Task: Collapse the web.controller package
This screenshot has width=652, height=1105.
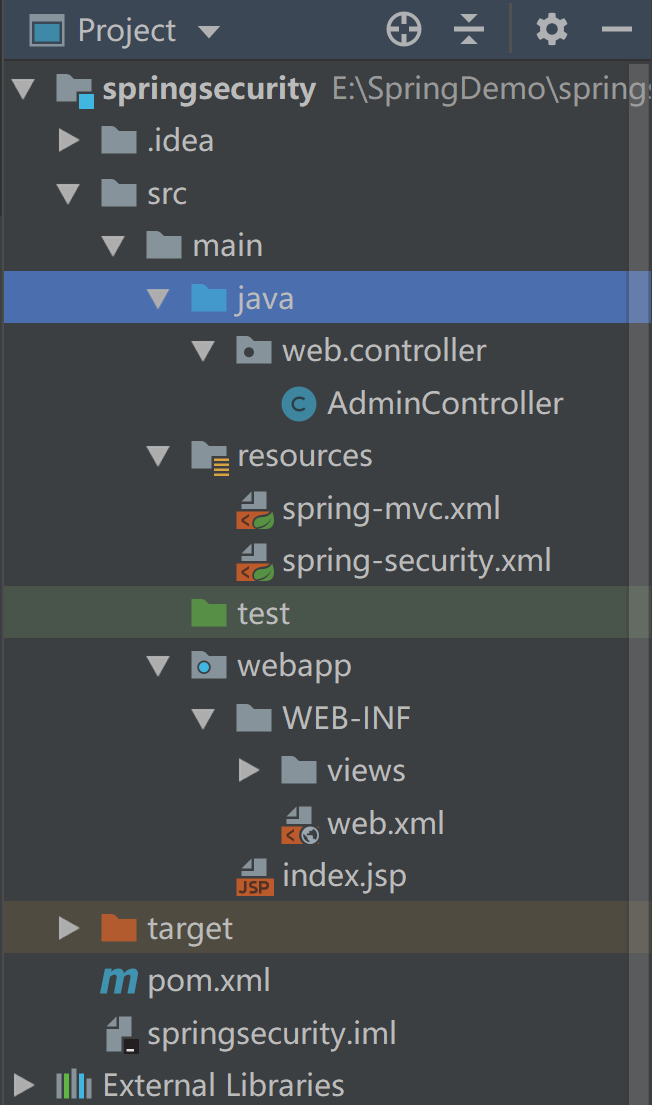Action: [203, 352]
